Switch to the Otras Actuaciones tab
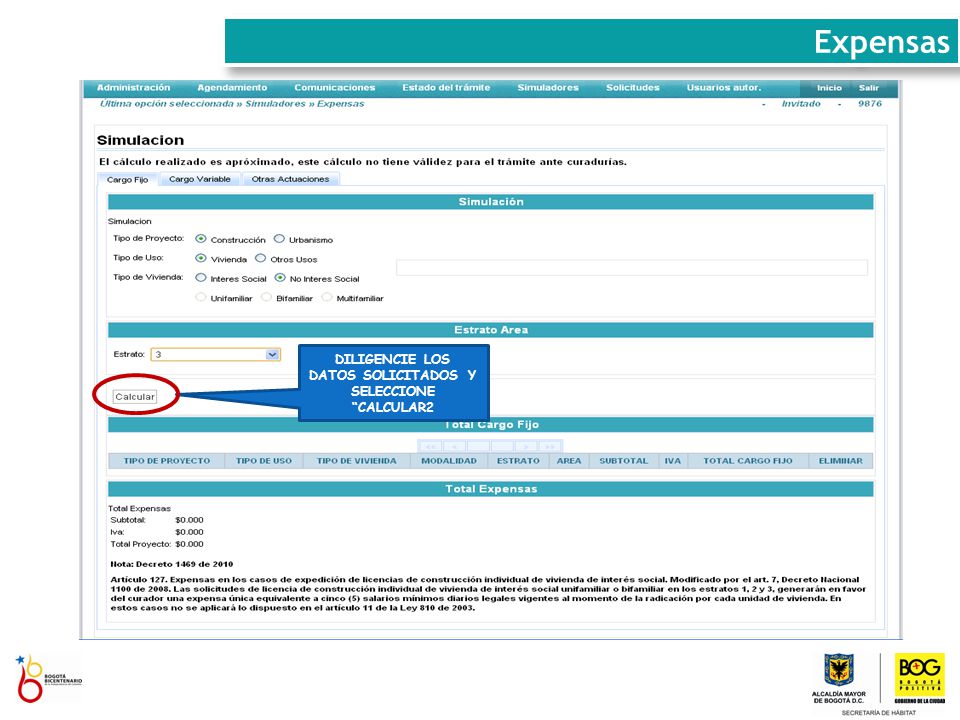This screenshot has height=720, width=960. tap(290, 179)
